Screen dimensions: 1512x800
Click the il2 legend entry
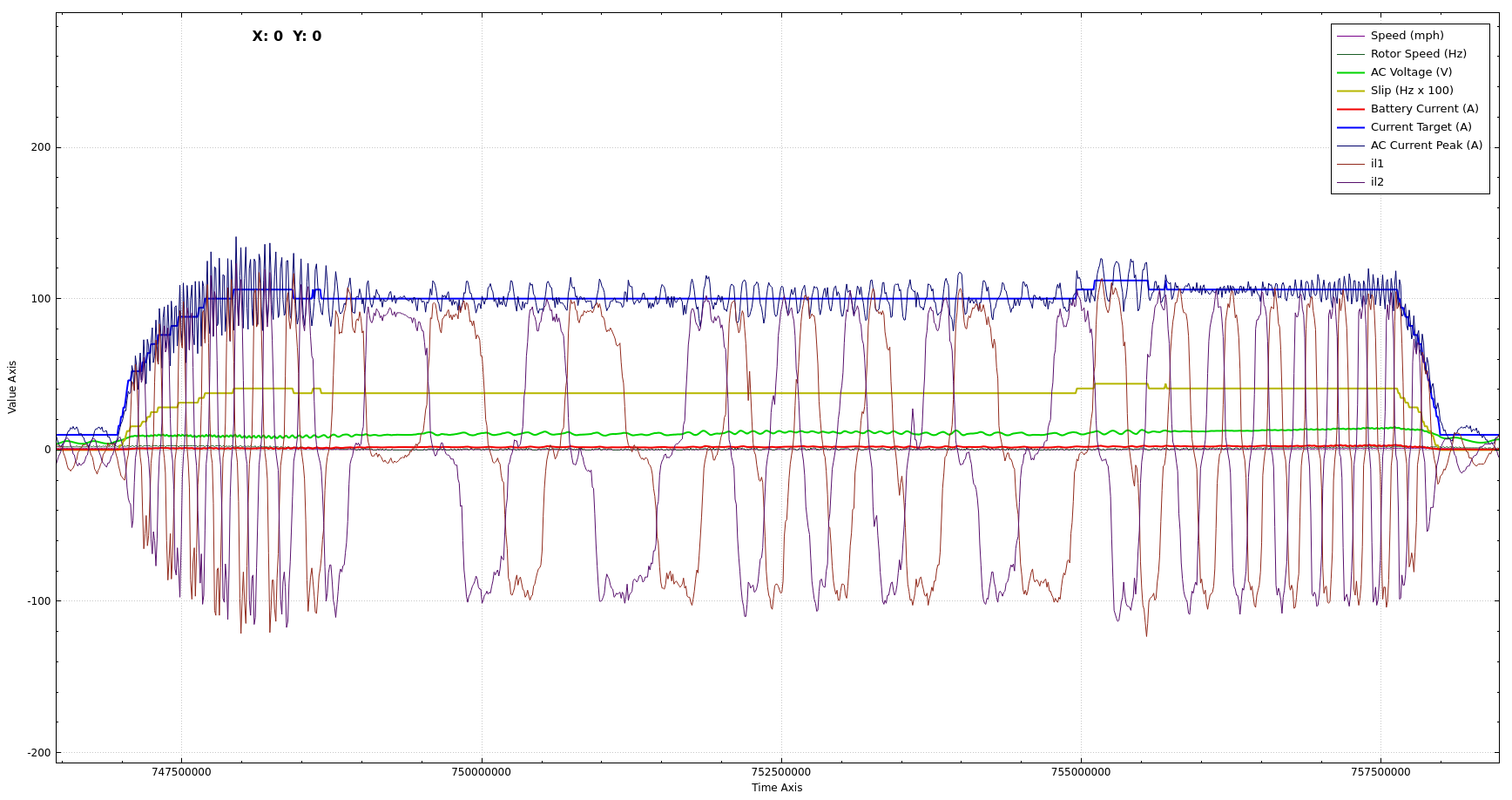[x=1377, y=182]
